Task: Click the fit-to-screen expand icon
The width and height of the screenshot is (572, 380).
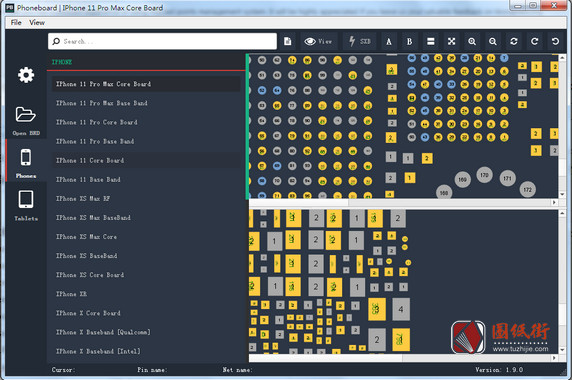Action: [x=451, y=42]
